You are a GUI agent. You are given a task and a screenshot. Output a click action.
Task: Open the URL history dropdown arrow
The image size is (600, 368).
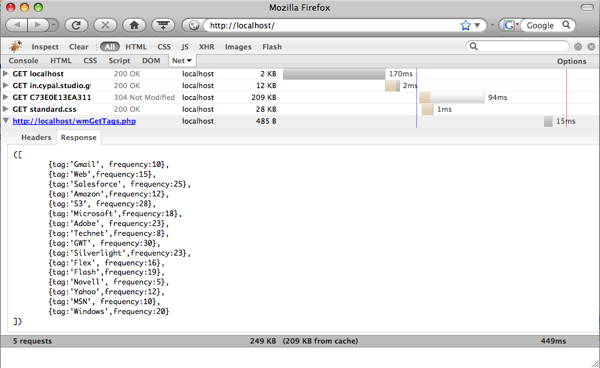point(477,26)
